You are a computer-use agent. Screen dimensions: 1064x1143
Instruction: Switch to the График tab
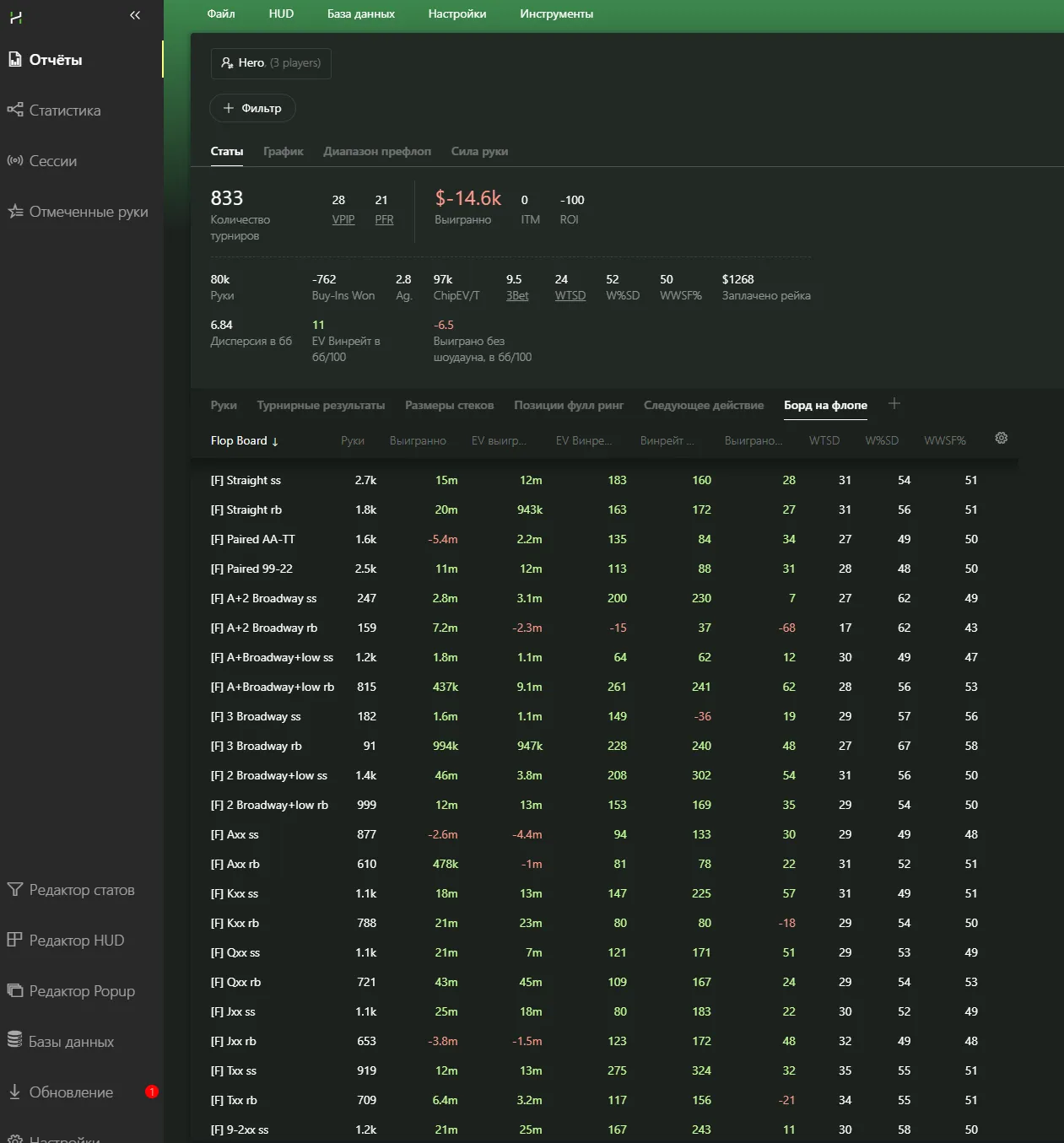tap(283, 152)
